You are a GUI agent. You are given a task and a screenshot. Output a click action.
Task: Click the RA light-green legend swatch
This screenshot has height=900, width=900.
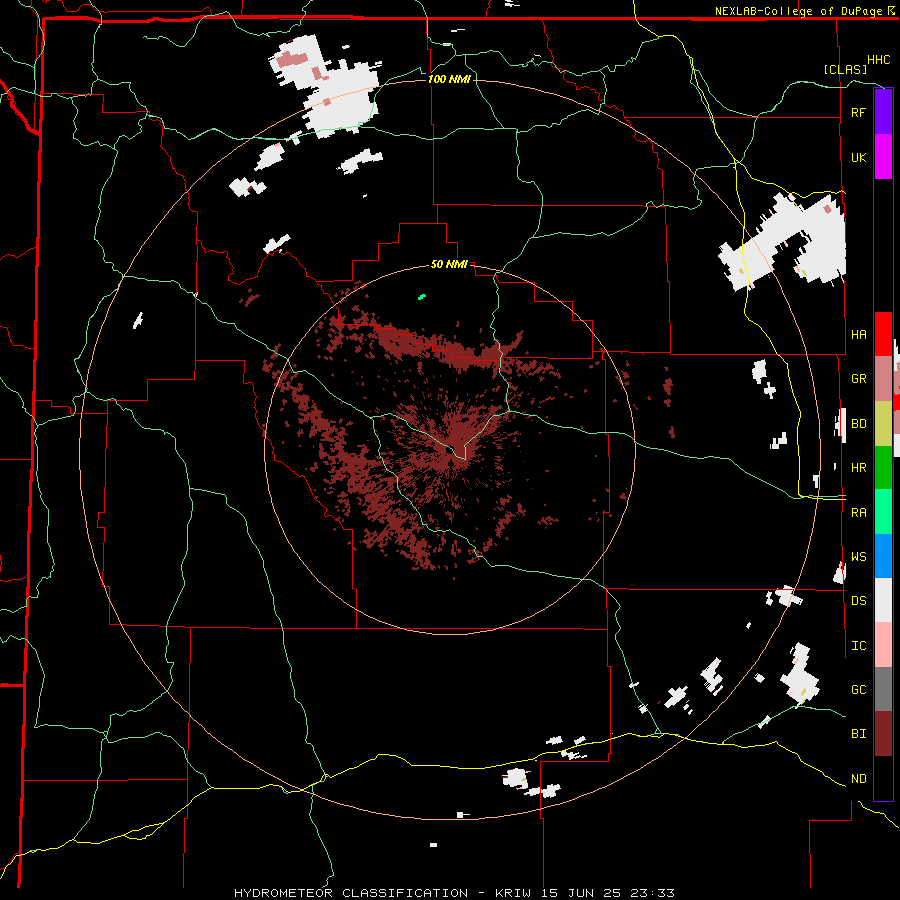click(883, 512)
